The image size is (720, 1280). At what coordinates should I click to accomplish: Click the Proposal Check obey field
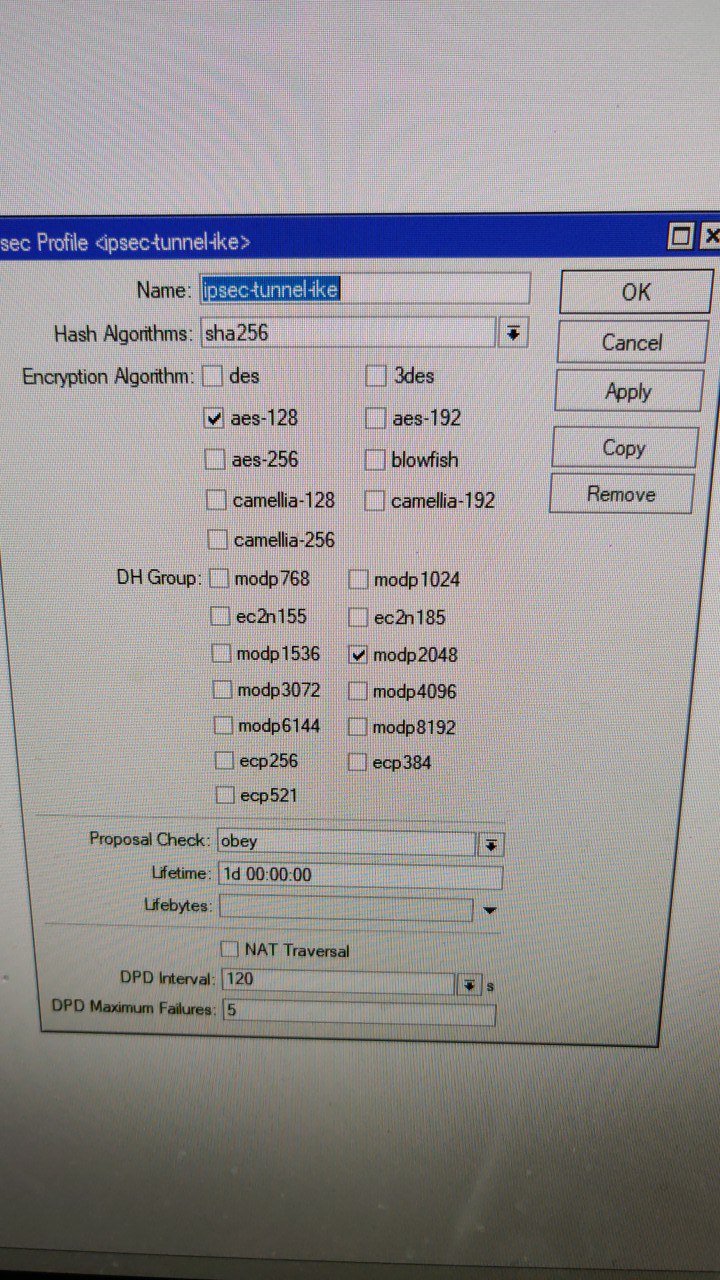(345, 842)
